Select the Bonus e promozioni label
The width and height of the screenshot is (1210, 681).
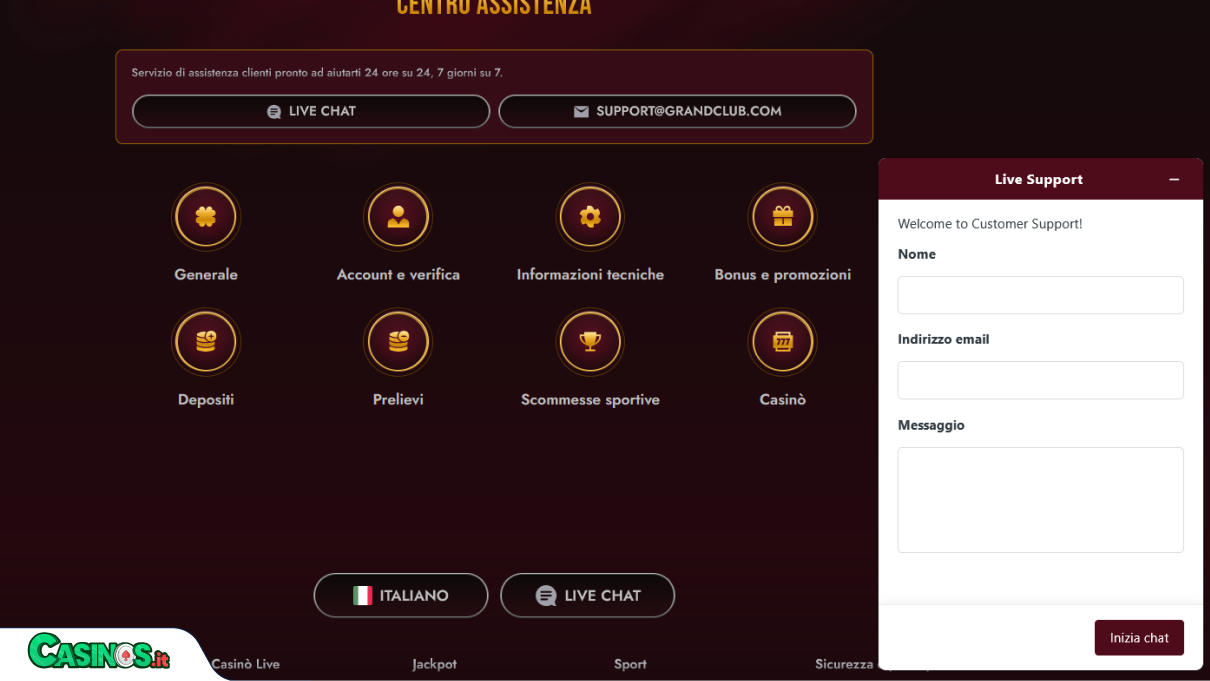[783, 274]
